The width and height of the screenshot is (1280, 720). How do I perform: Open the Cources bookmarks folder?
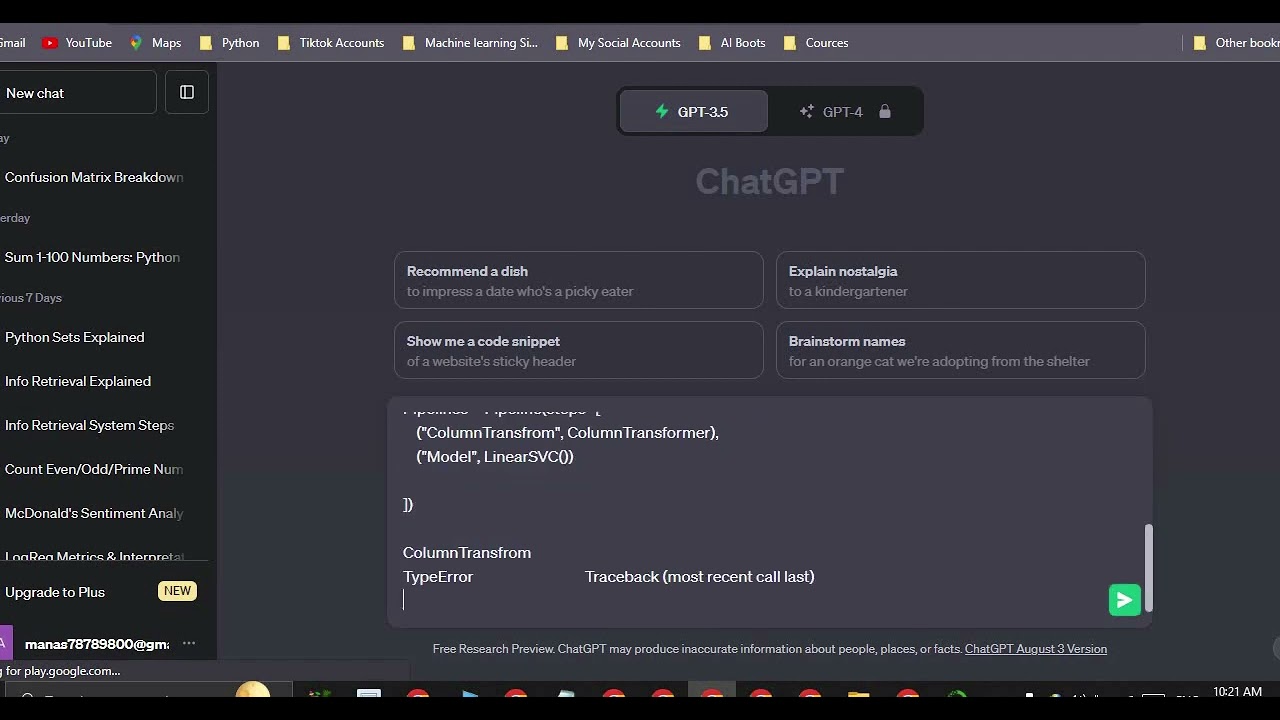pos(816,43)
